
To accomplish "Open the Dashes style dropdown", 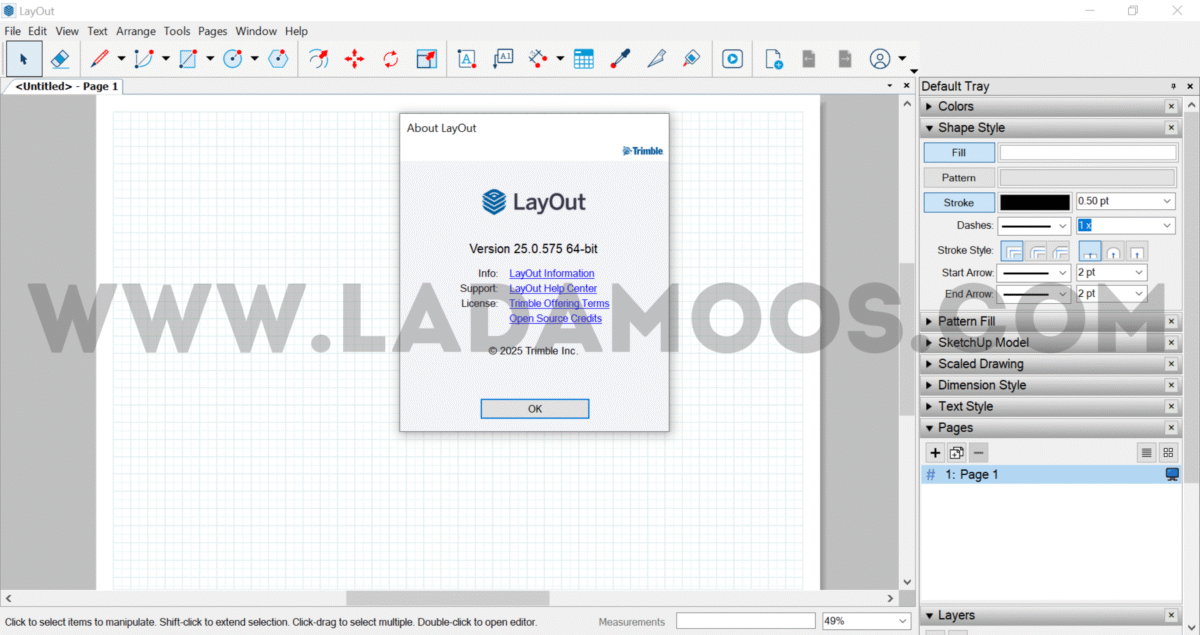I will pos(1035,226).
